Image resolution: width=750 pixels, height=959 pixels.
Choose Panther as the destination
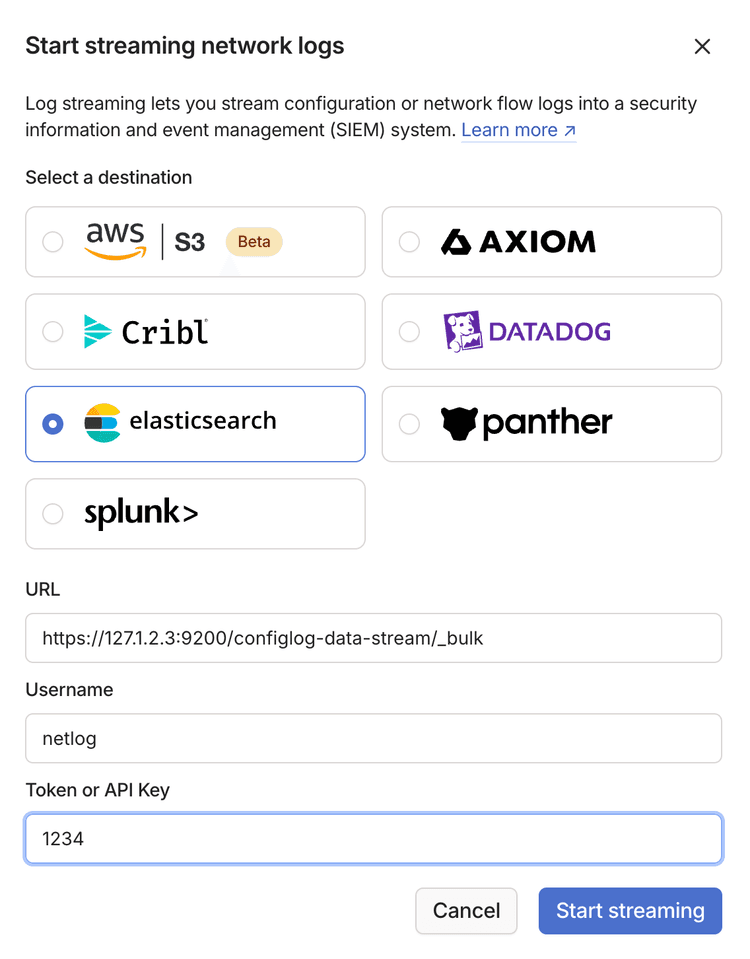point(409,423)
